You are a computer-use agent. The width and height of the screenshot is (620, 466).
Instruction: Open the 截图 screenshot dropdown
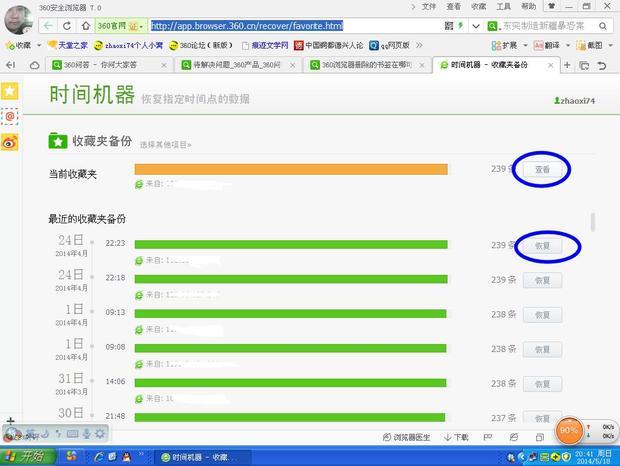coord(593,45)
